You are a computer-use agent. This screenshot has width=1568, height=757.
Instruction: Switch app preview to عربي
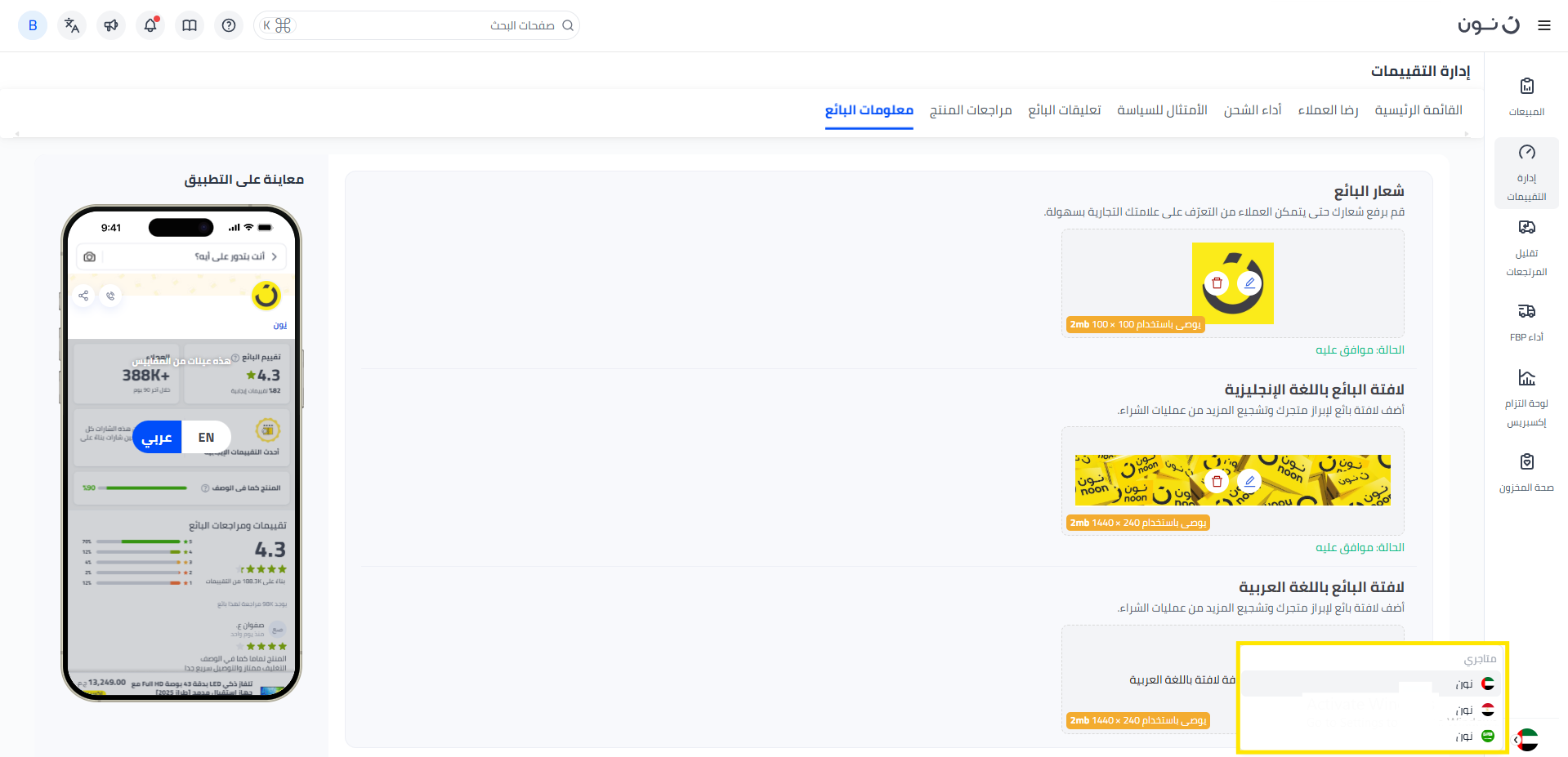[157, 438]
